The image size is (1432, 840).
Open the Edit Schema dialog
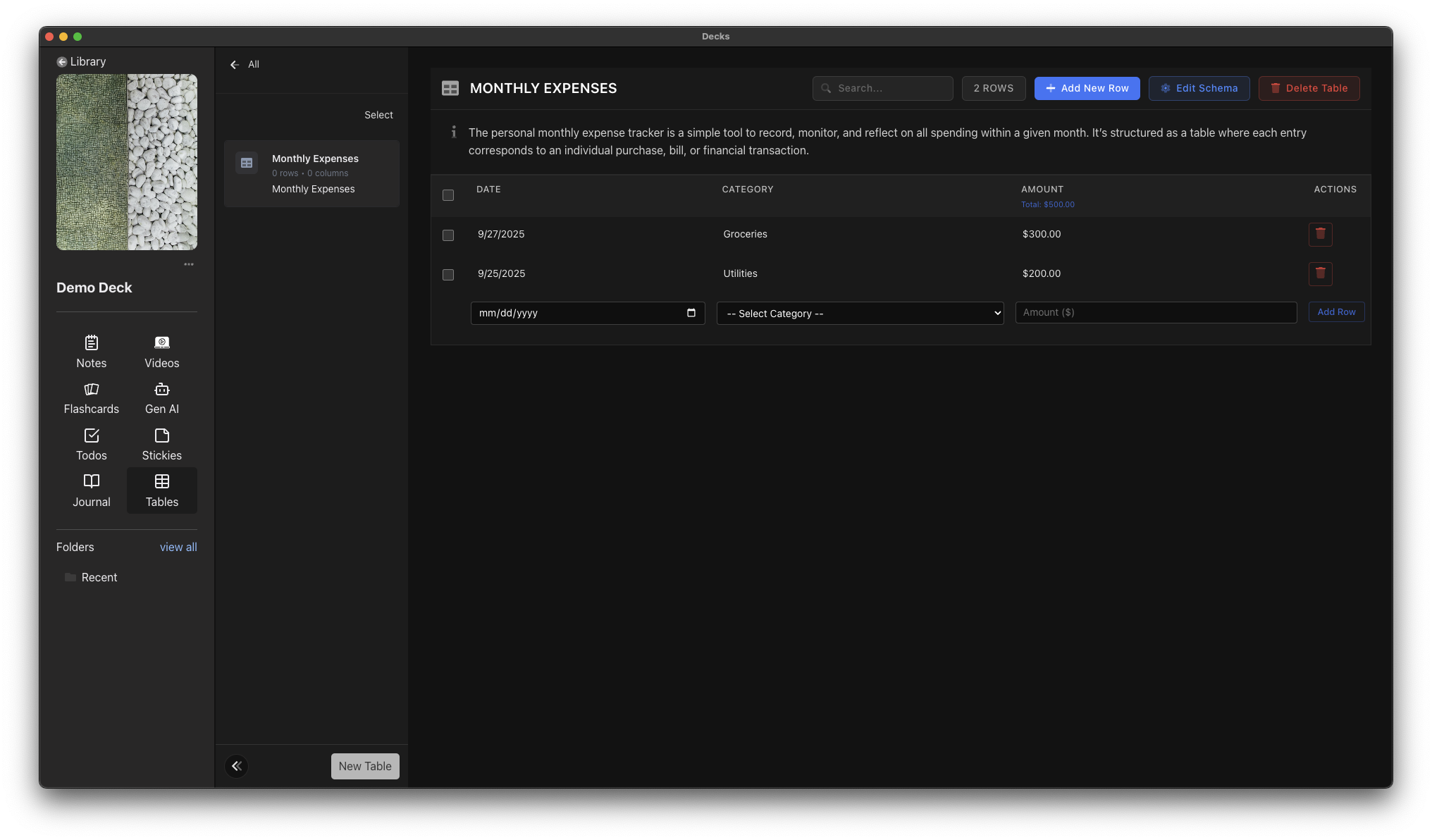tap(1199, 88)
